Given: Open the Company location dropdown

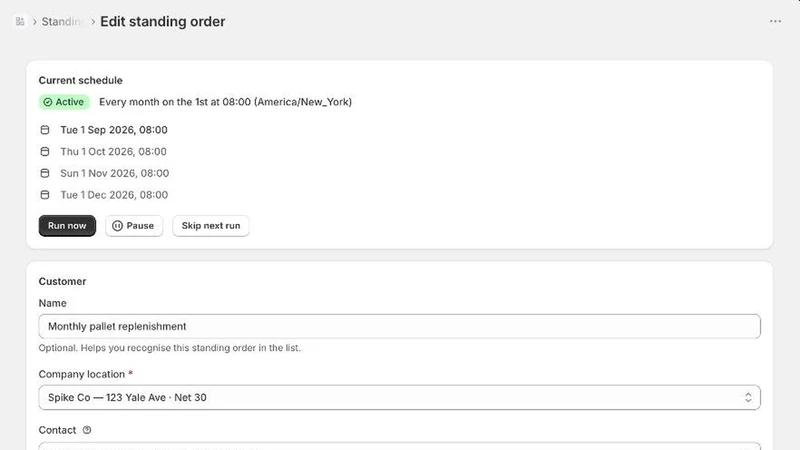Looking at the screenshot, I should (x=399, y=397).
